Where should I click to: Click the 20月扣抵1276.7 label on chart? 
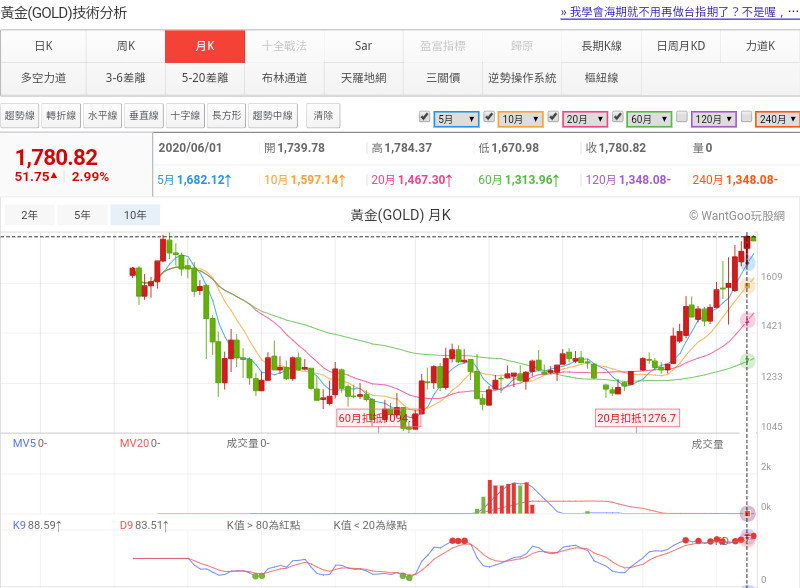point(637,418)
